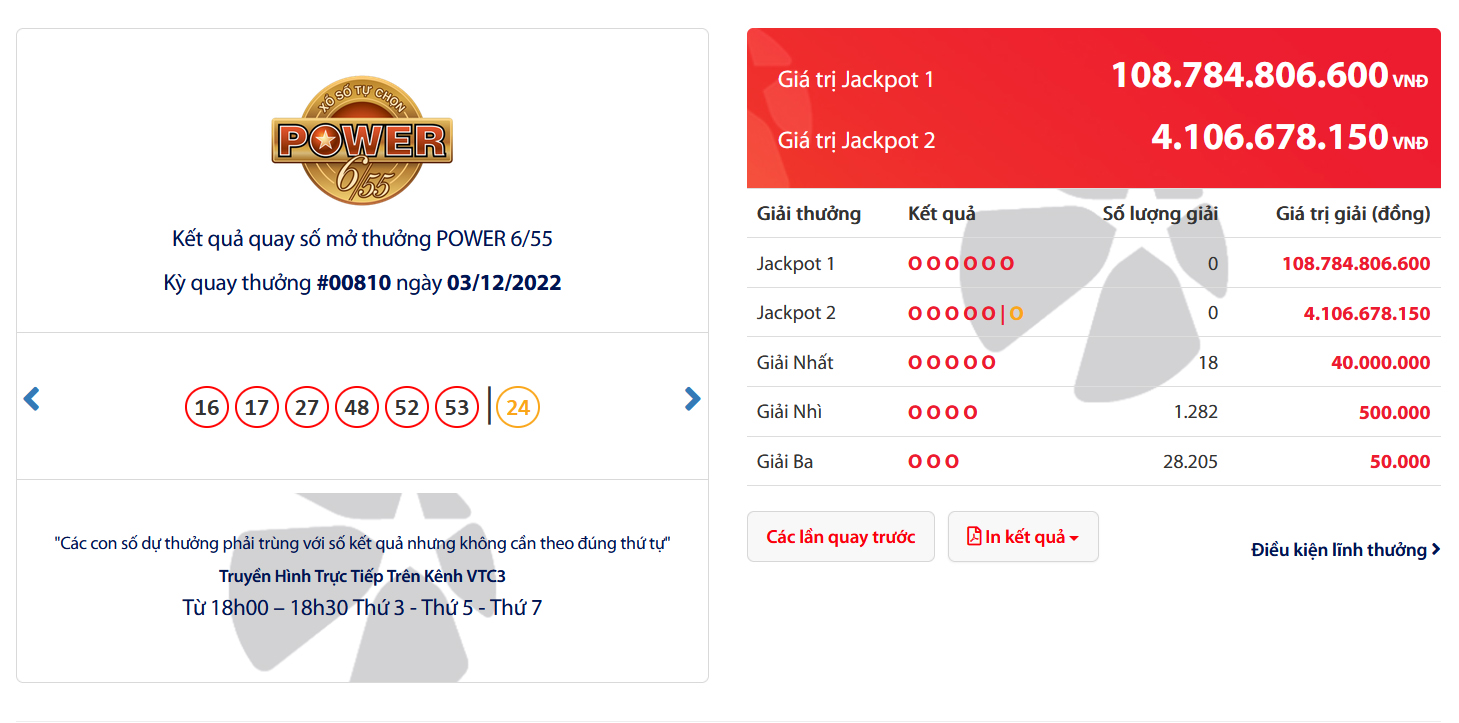The image size is (1459, 723).
Task: Select winning number ball 52
Action: 407,407
